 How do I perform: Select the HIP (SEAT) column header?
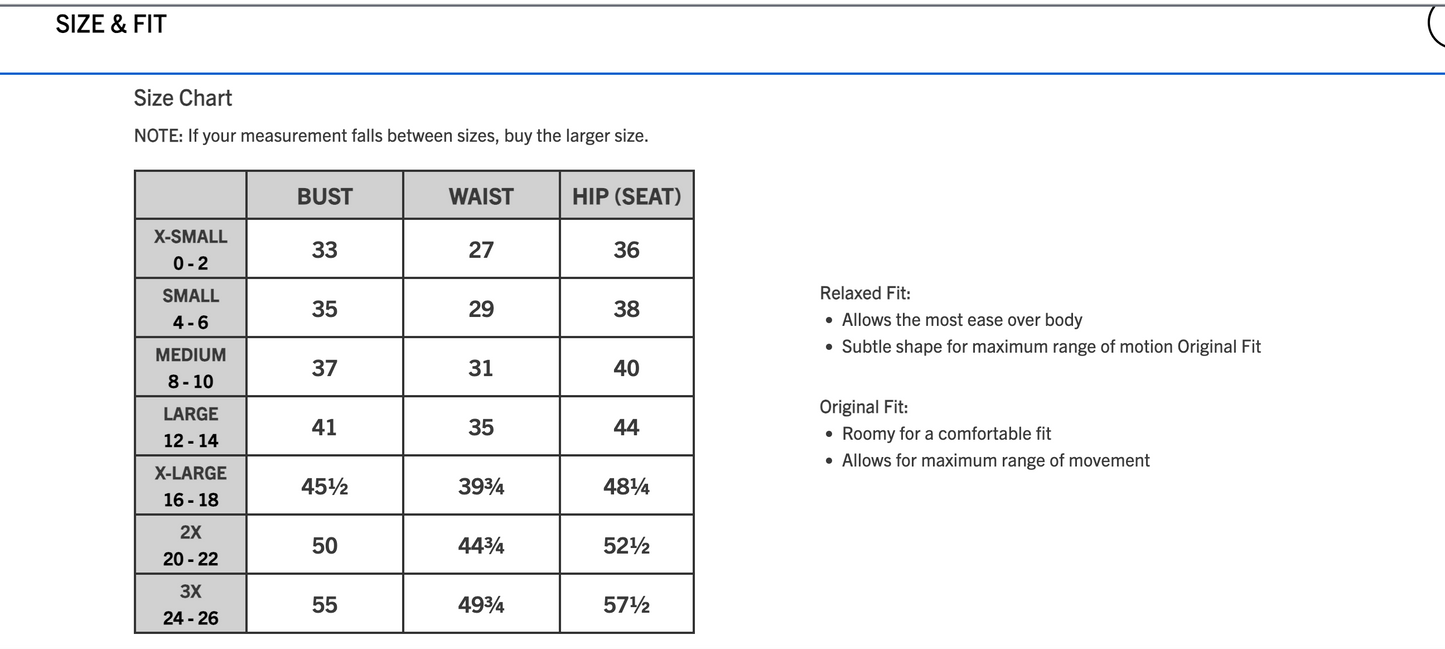pyautogui.click(x=626, y=196)
